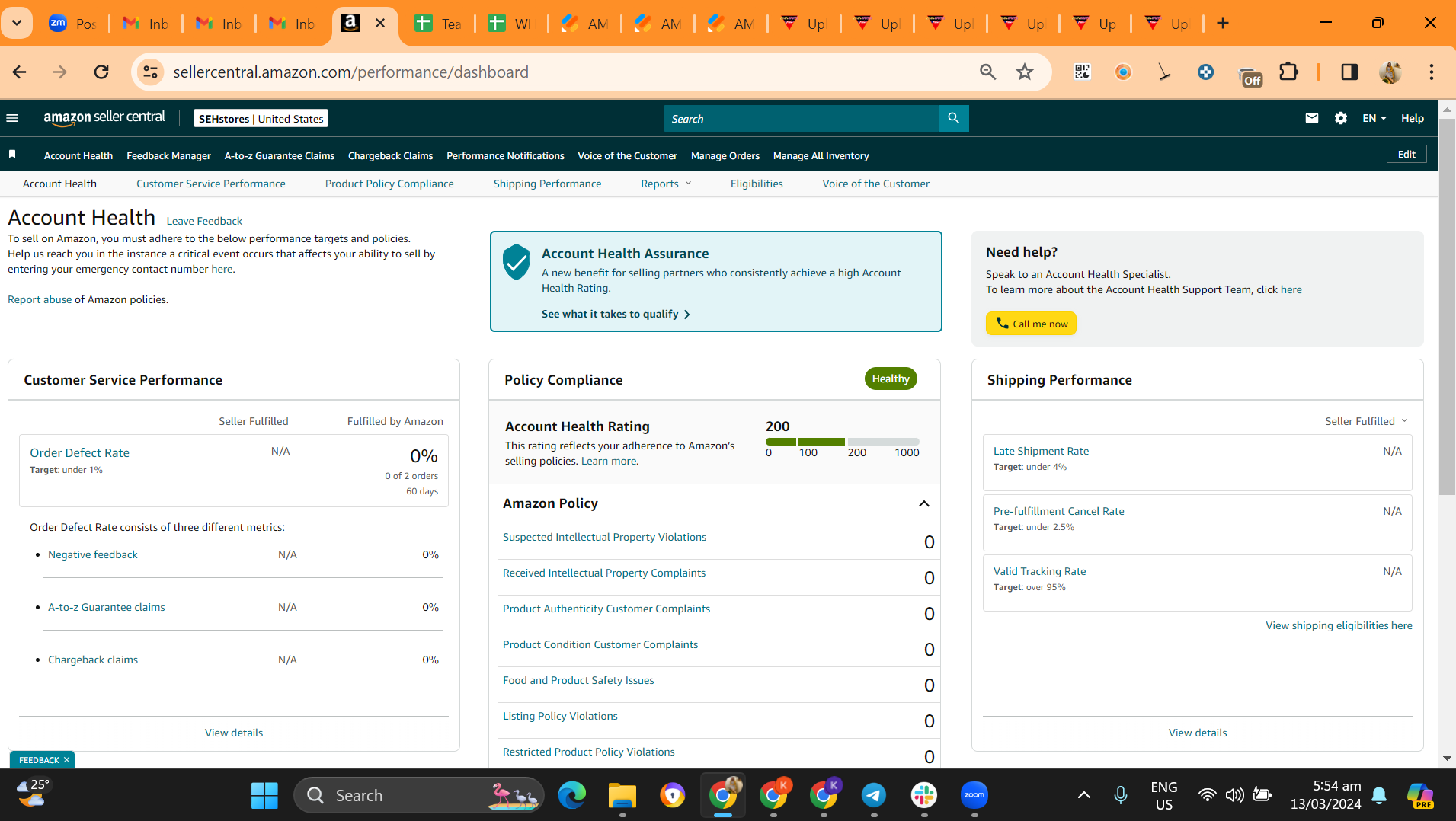The width and height of the screenshot is (1456, 821).
Task: Click the bookmark flag icon on favorites bar
Action: tap(12, 155)
